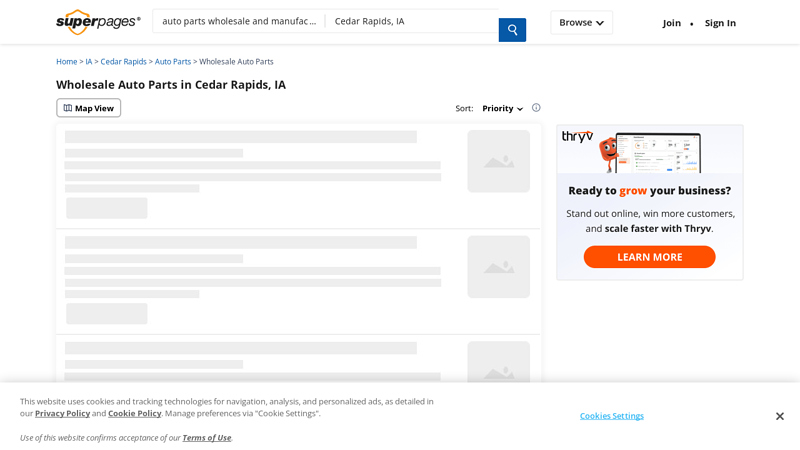Close the cookie notice banner

click(780, 416)
